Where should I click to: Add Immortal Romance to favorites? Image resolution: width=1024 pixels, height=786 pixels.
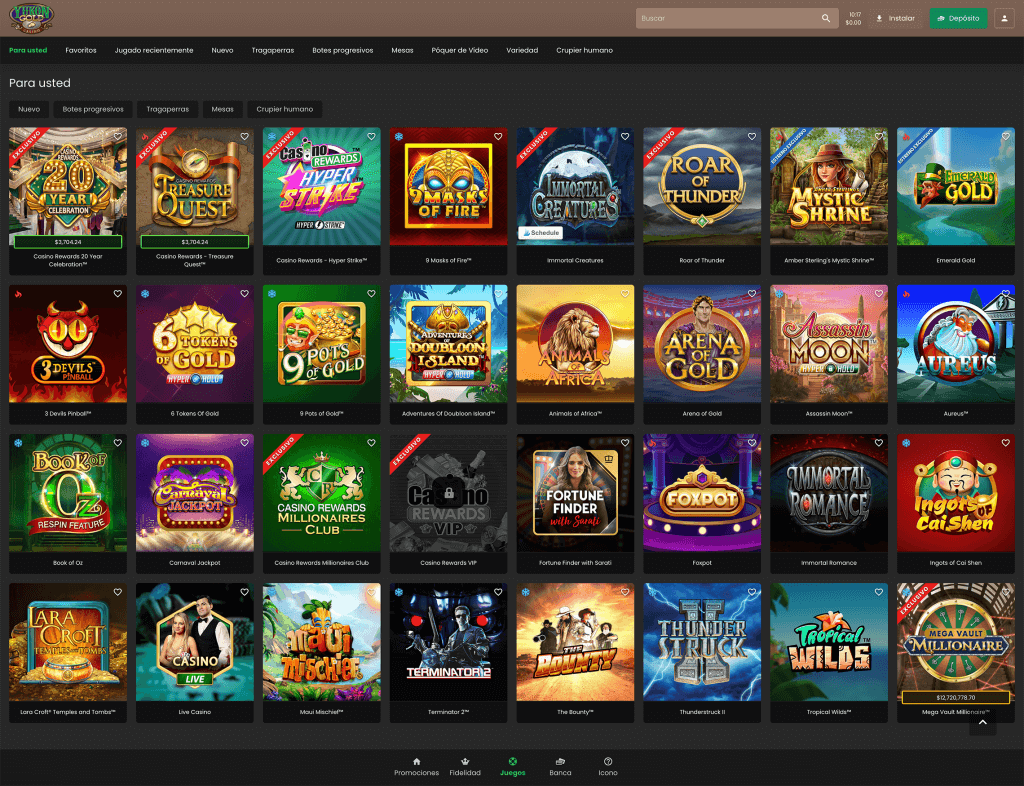pyautogui.click(x=879, y=443)
